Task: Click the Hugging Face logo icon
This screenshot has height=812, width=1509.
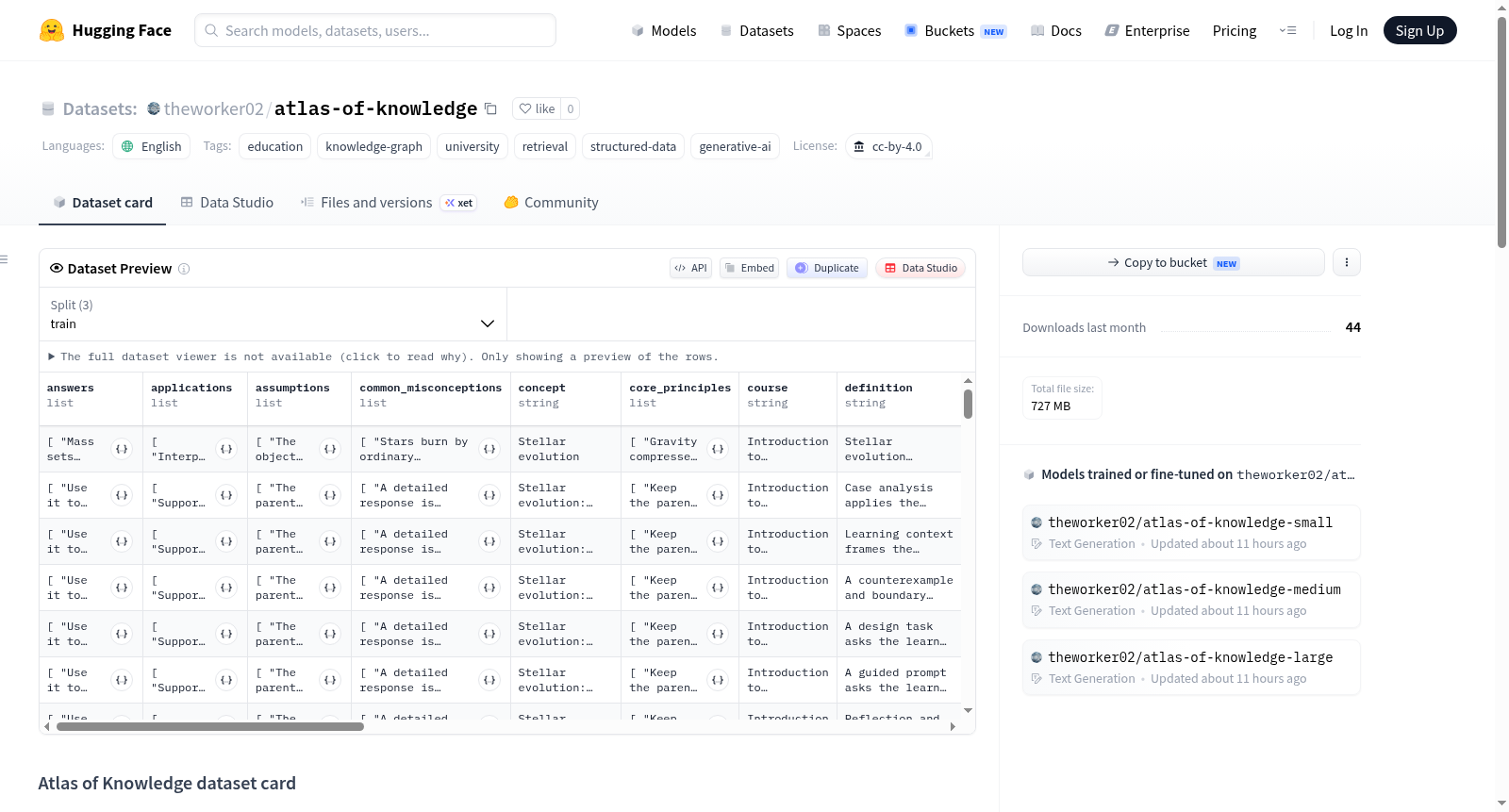Action: click(x=52, y=30)
